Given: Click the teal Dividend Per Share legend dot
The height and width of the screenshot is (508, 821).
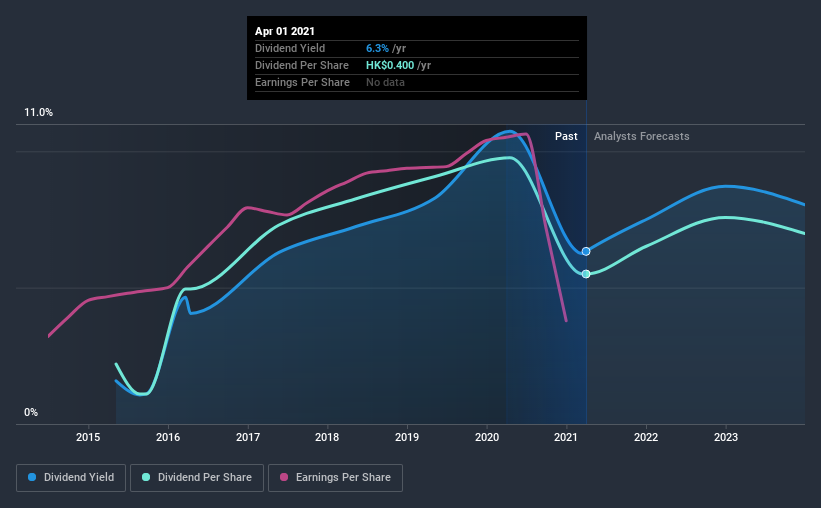Looking at the screenshot, I should (146, 477).
